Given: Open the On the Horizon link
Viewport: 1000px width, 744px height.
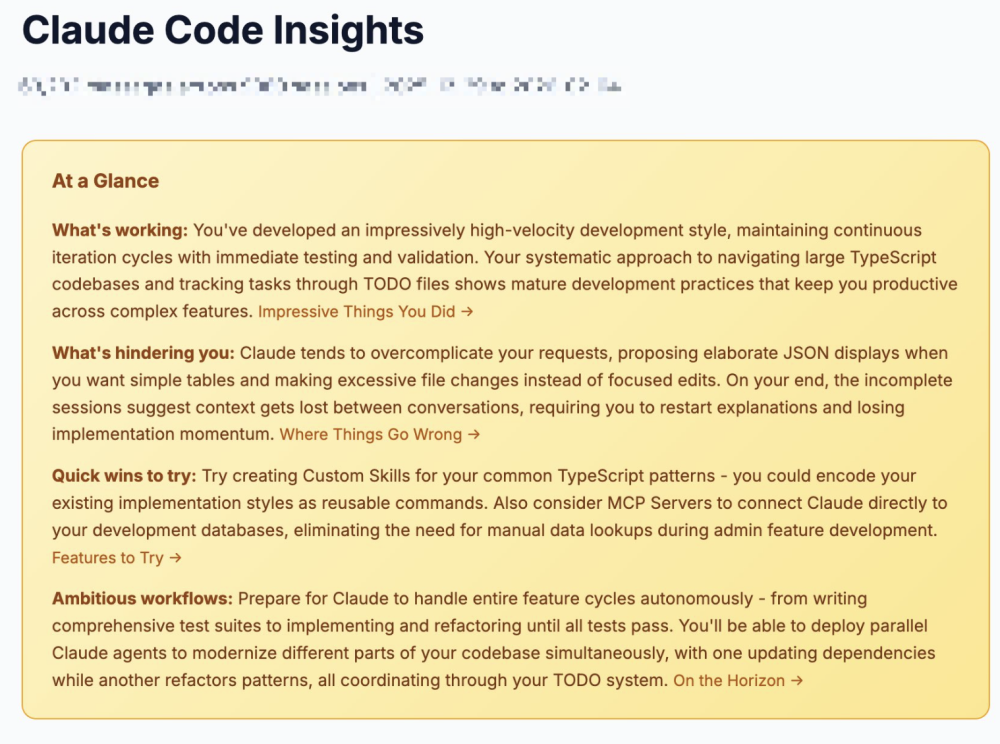Looking at the screenshot, I should [729, 680].
